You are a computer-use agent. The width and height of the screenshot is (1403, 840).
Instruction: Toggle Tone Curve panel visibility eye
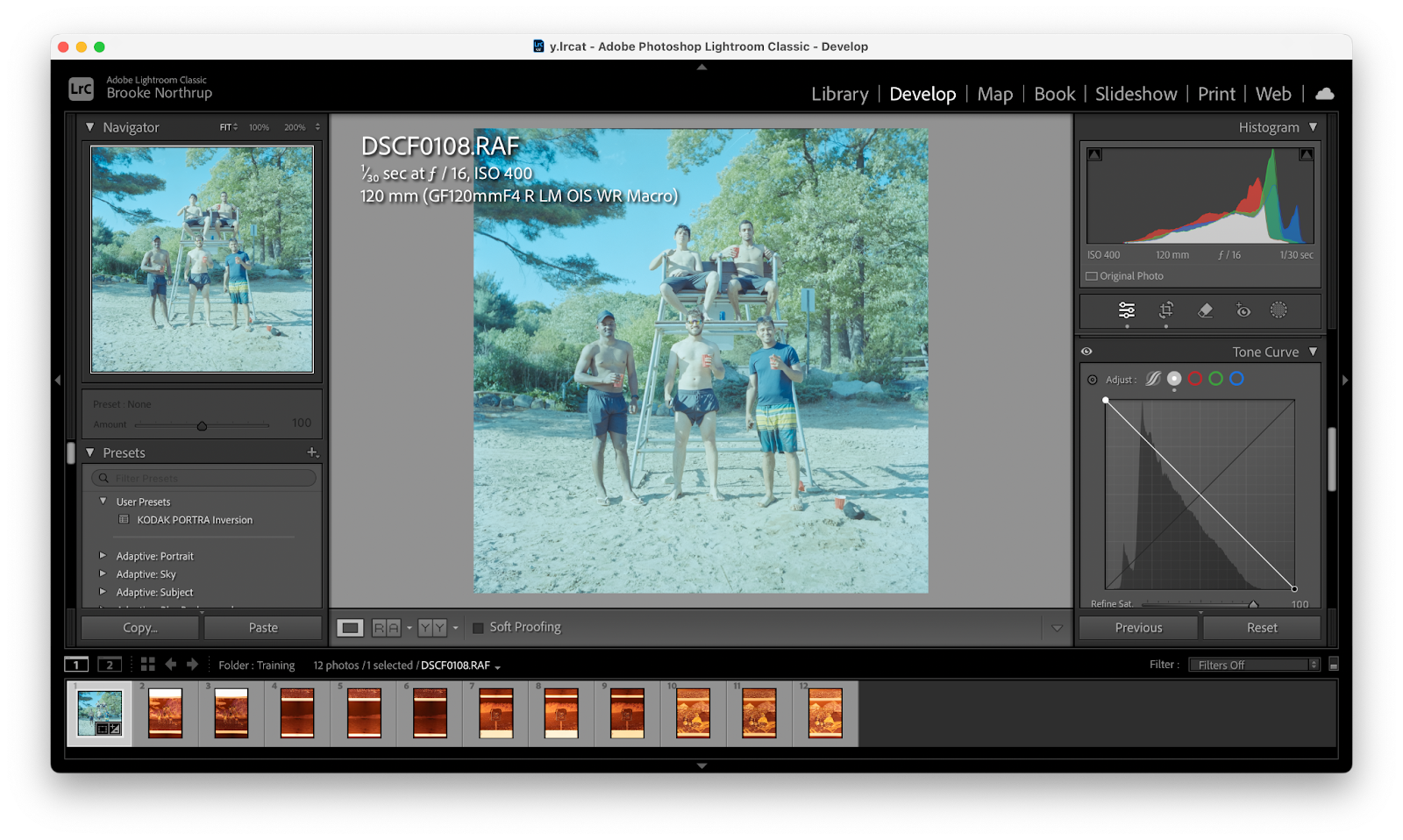coord(1086,352)
